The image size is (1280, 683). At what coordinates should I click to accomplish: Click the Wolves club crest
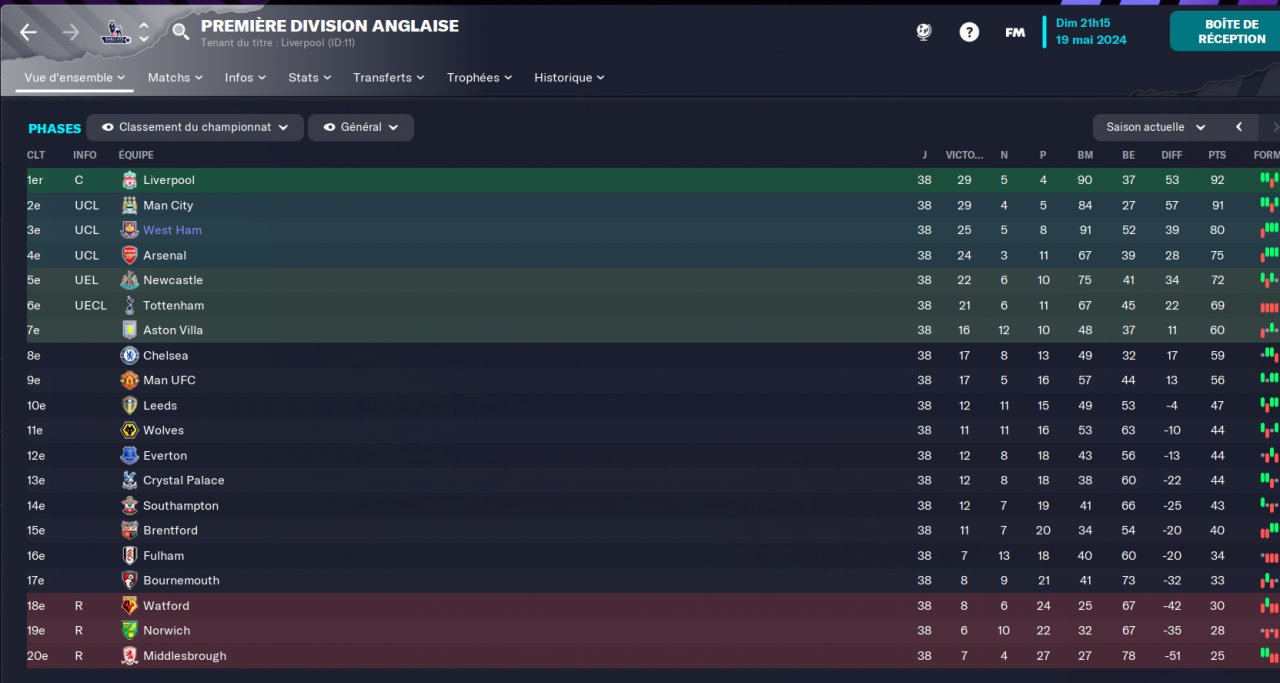tap(129, 430)
